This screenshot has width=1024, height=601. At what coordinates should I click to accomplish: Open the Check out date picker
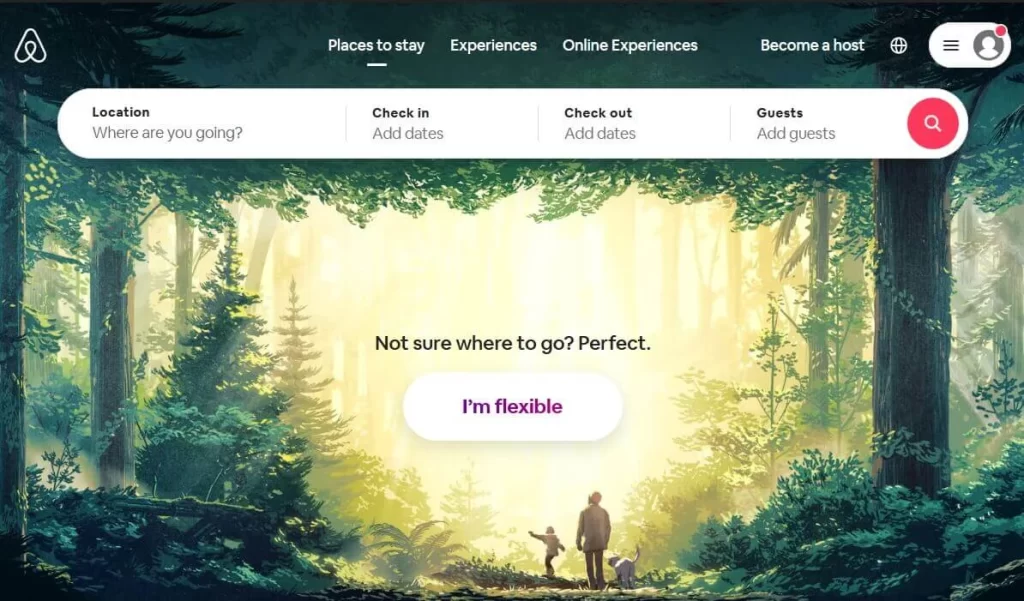tap(634, 123)
